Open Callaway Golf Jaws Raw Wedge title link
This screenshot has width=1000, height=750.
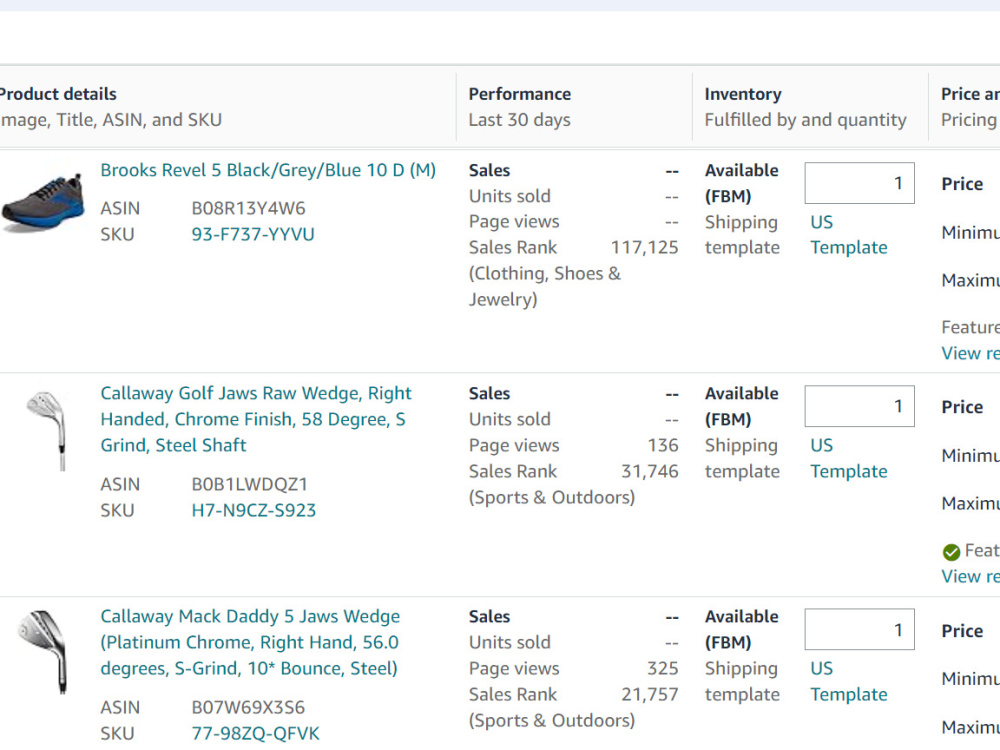(256, 419)
